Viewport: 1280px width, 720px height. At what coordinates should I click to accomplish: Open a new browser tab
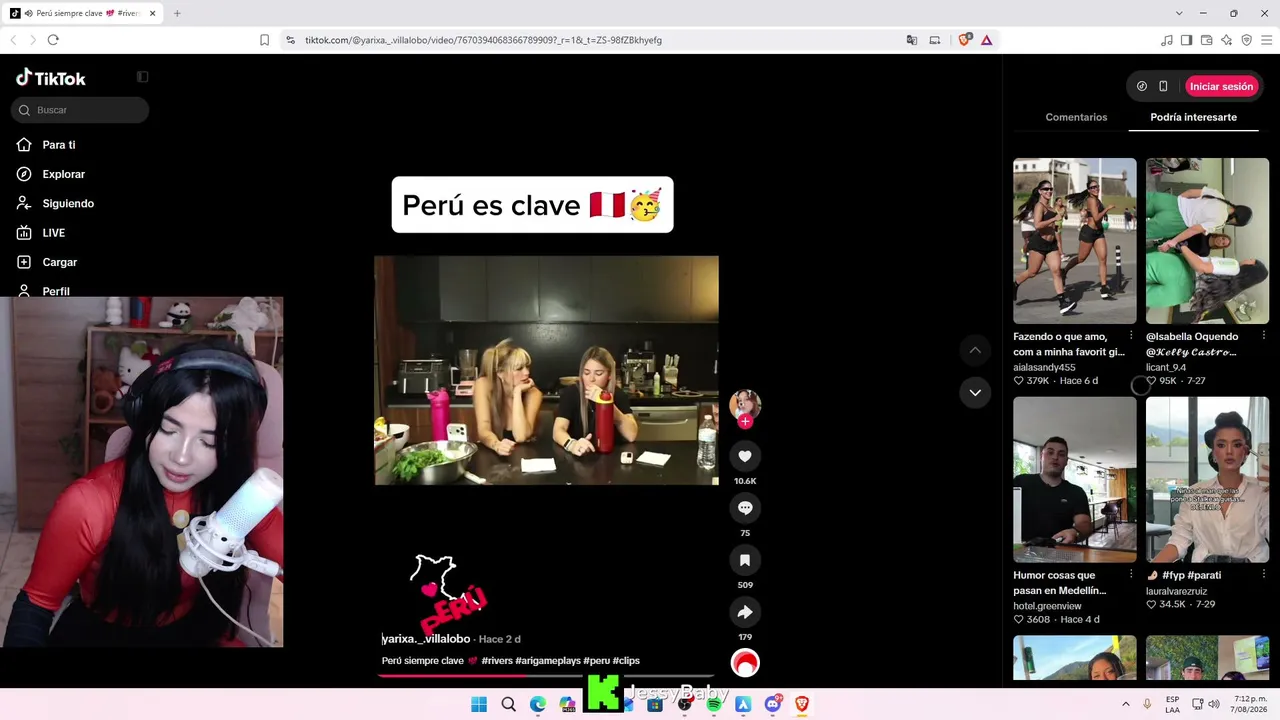coord(177,13)
